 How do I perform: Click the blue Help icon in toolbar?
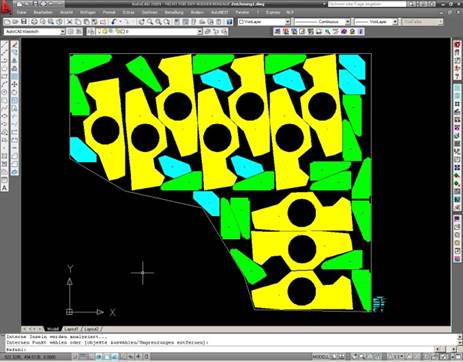coord(229,22)
